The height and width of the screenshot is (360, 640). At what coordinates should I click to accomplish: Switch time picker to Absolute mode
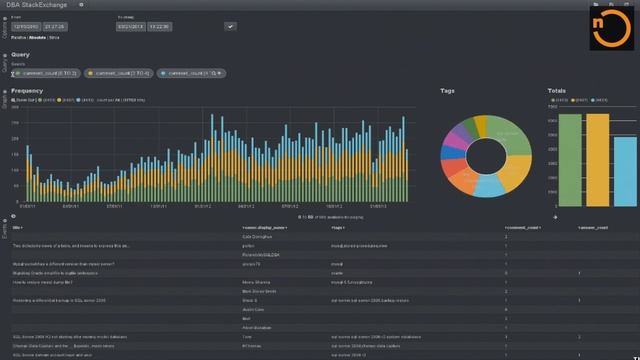click(x=37, y=38)
